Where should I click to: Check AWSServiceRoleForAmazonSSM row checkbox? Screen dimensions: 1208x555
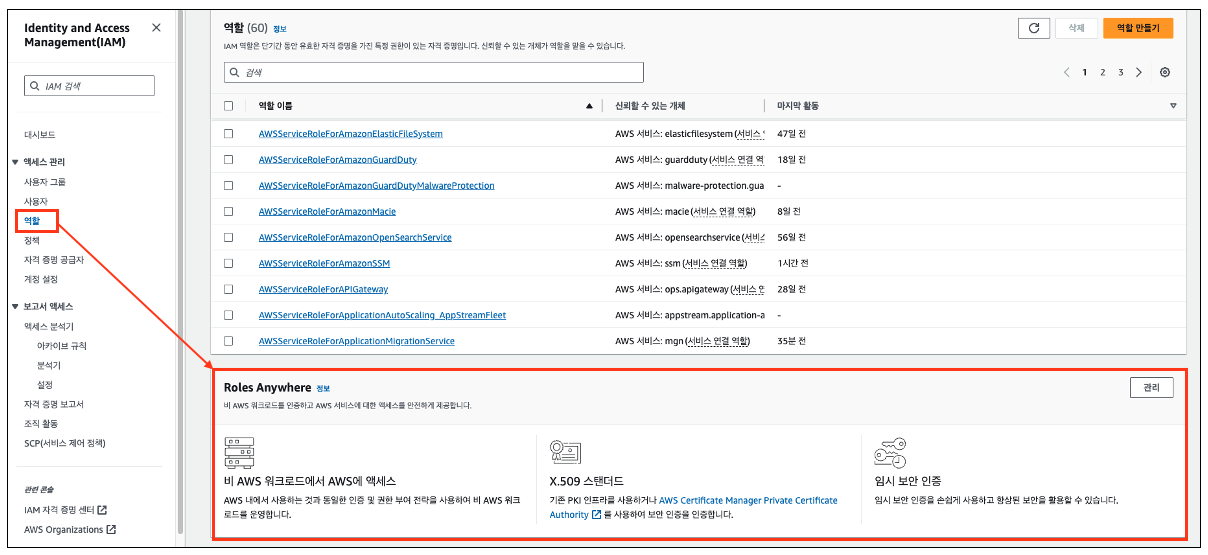coord(229,263)
